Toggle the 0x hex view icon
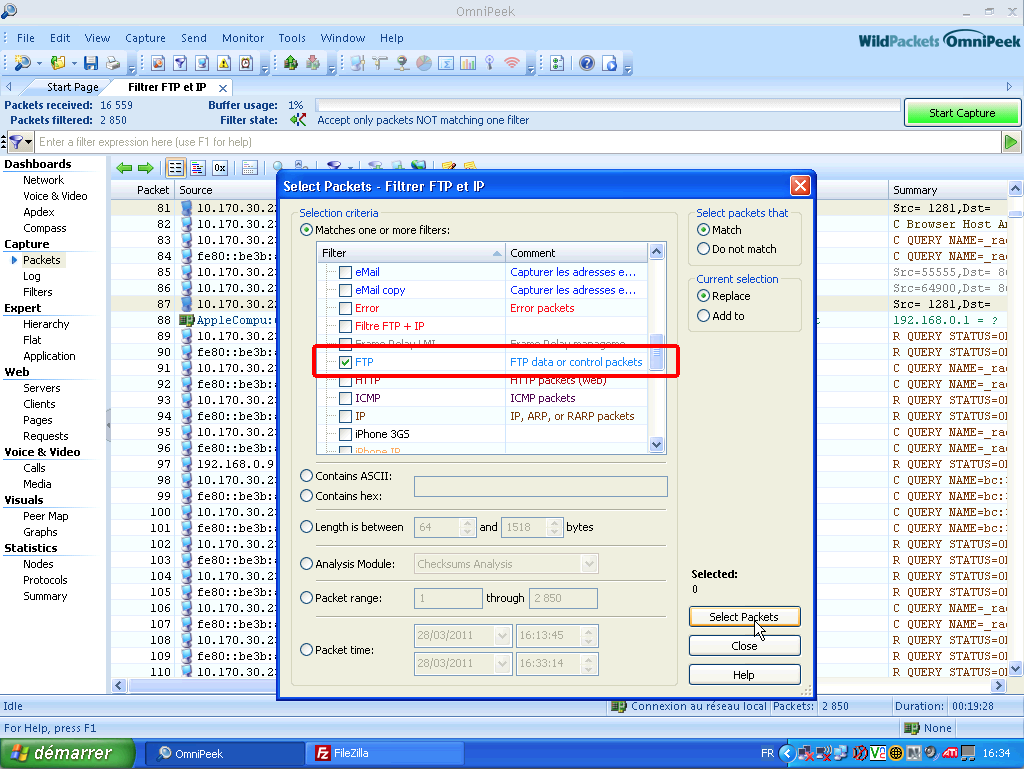Image resolution: width=1024 pixels, height=769 pixels. click(x=220, y=168)
